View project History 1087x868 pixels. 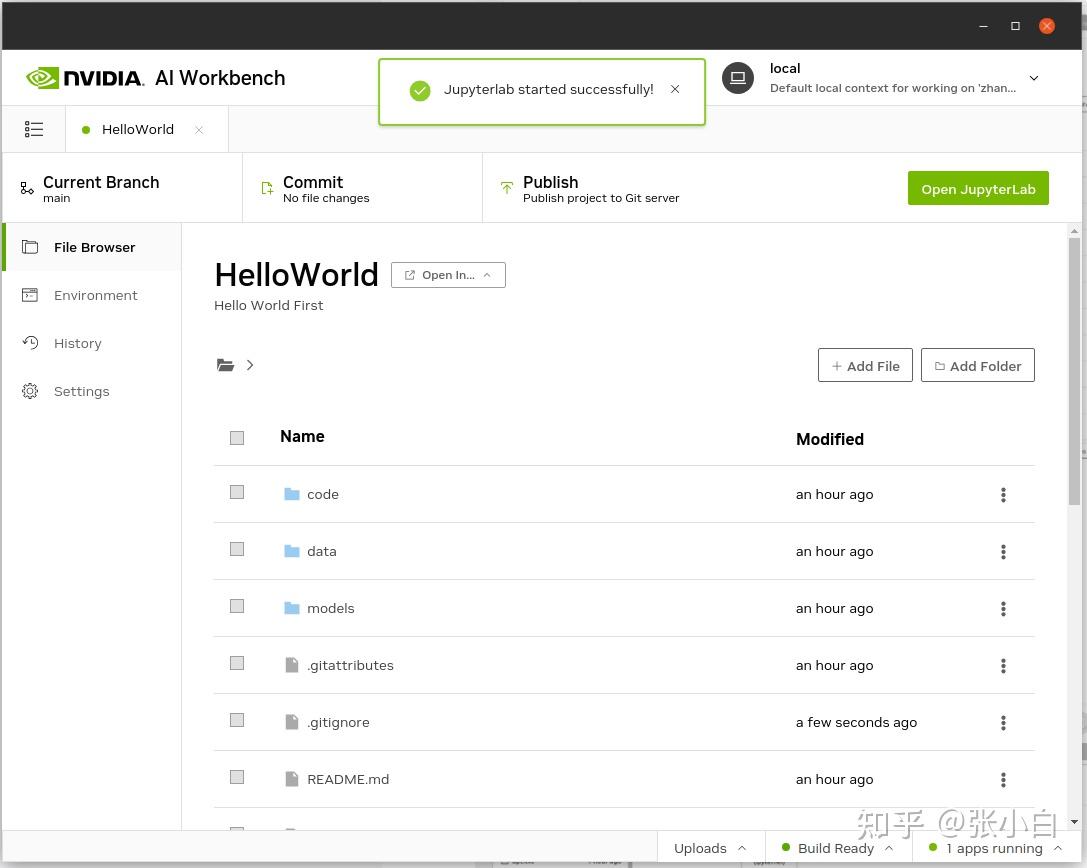(77, 343)
